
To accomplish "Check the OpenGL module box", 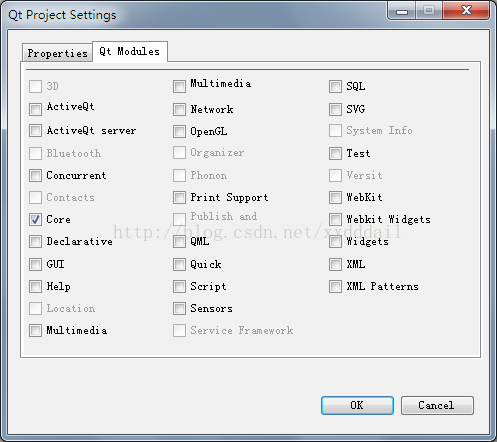I will tap(179, 131).
